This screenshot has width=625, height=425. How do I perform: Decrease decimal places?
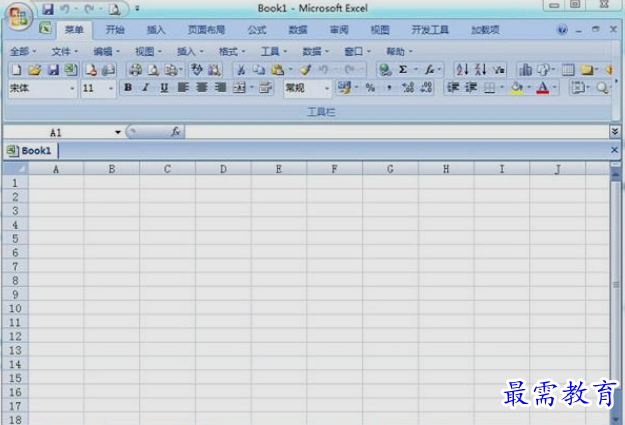(426, 88)
